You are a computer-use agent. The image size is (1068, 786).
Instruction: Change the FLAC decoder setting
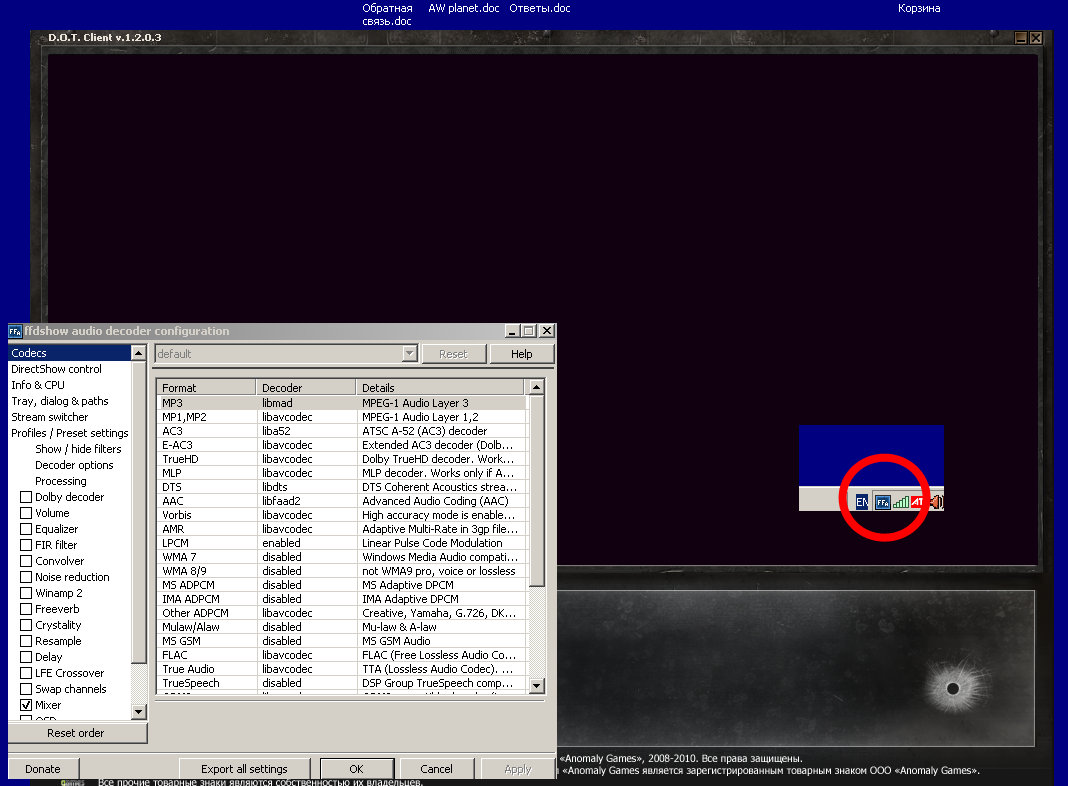[x=306, y=655]
